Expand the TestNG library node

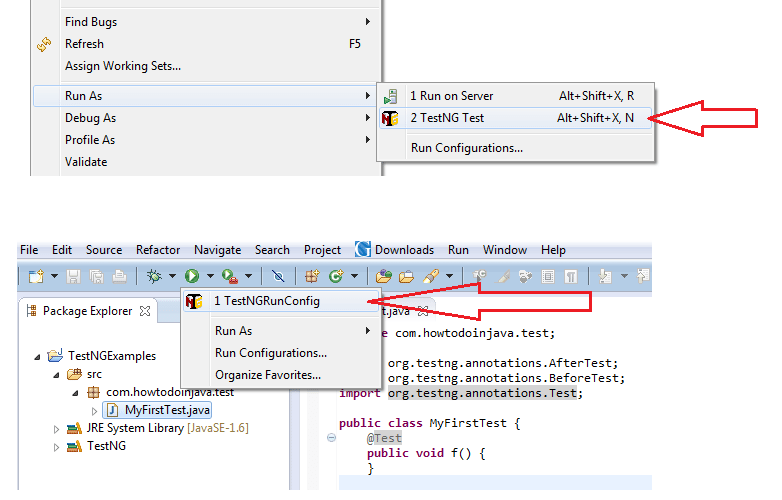tap(56, 447)
